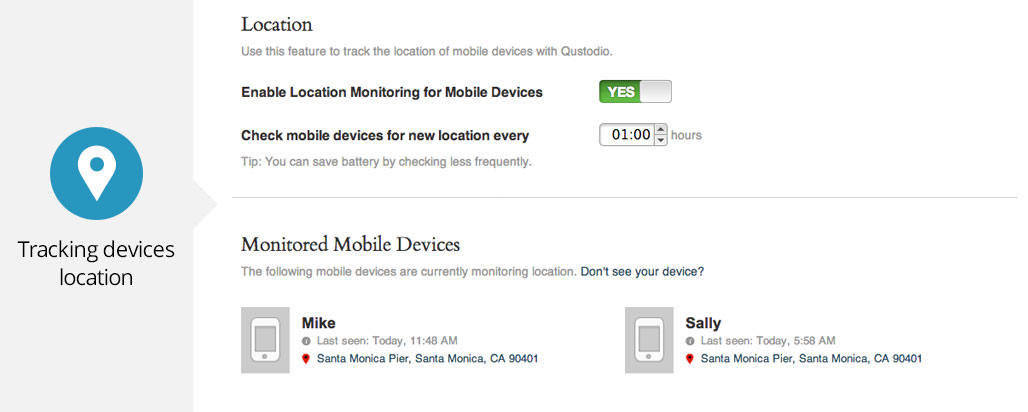This screenshot has height=412, width=1028.
Task: Increase check interval with the up arrow
Action: click(660, 129)
